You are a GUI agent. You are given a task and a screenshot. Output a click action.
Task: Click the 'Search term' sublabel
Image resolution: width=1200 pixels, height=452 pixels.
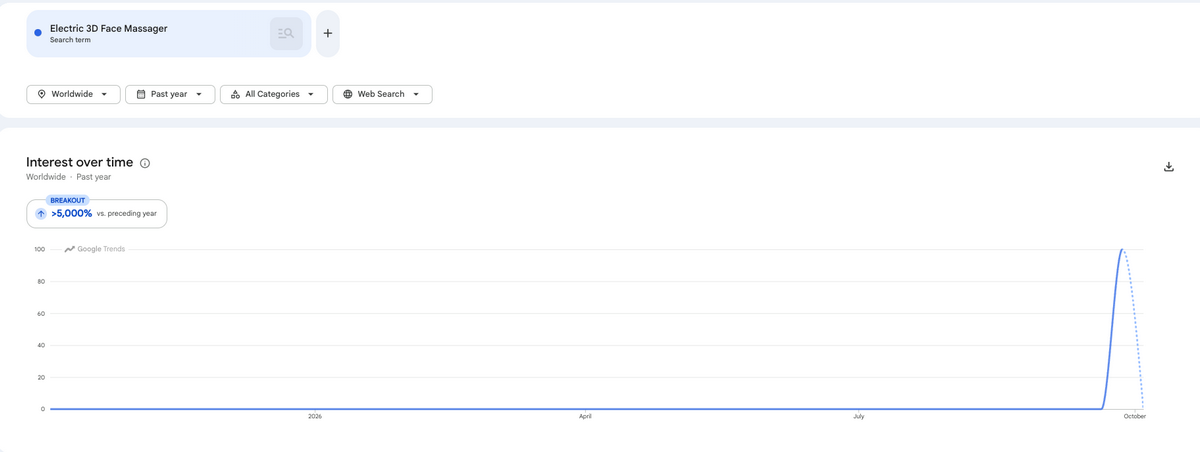(70, 40)
